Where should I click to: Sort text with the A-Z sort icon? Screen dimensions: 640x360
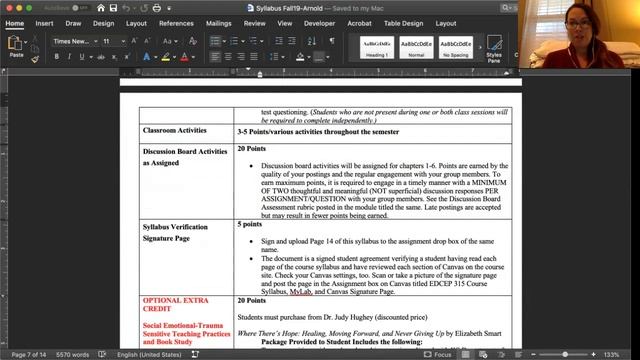coord(311,41)
